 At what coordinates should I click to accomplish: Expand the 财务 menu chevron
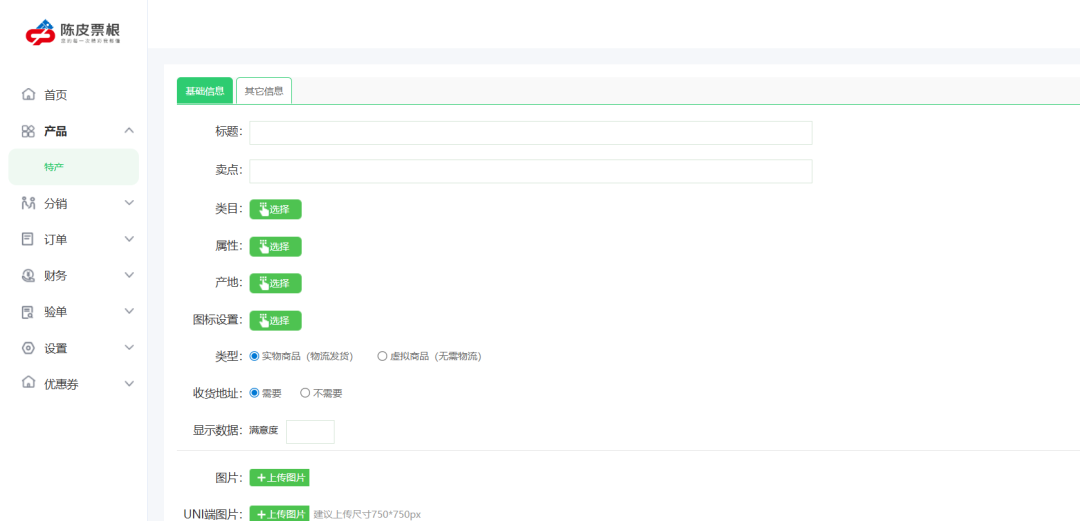(x=129, y=275)
